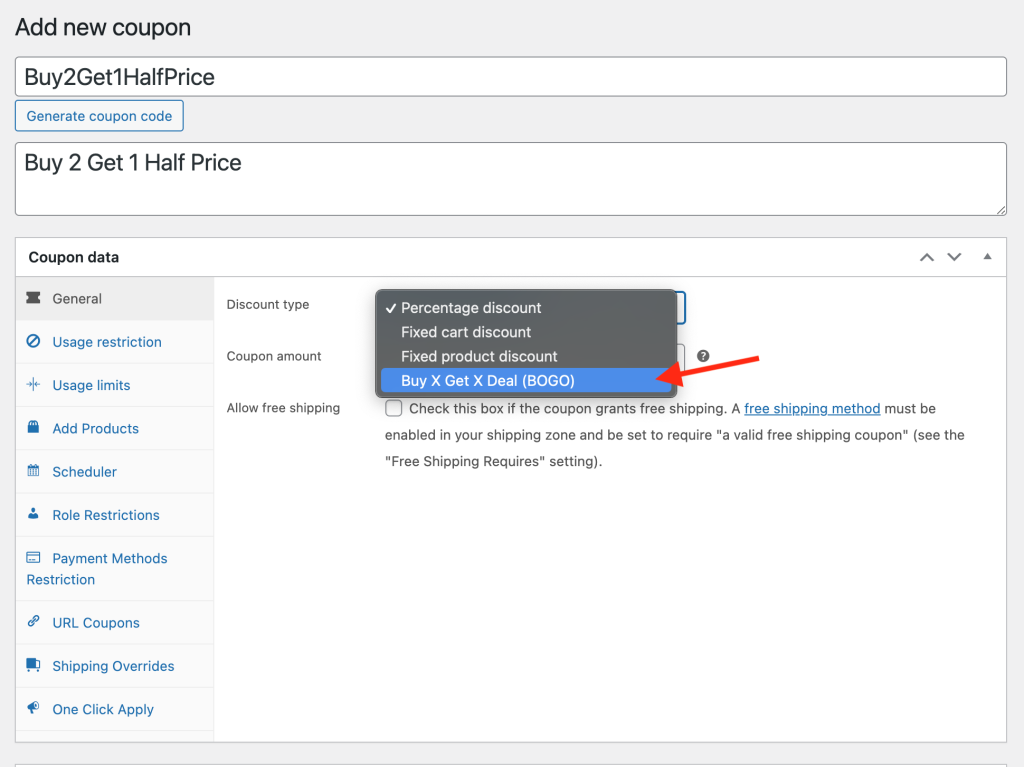Move Coupon data panel down
Image resolution: width=1024 pixels, height=767 pixels.
954,257
